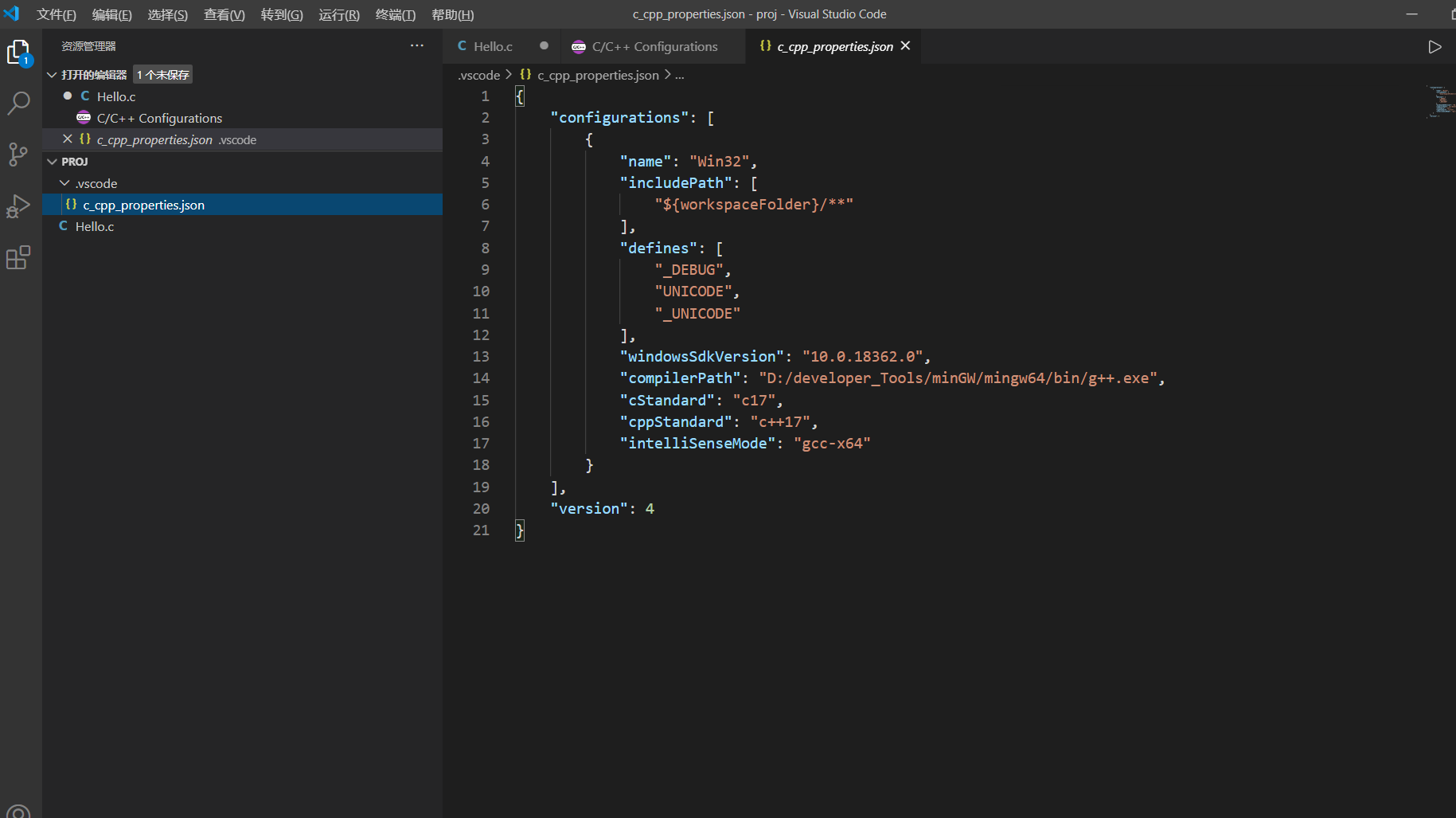Collapse the .vscode folder
Viewport: 1456px width, 818px height.
click(64, 183)
